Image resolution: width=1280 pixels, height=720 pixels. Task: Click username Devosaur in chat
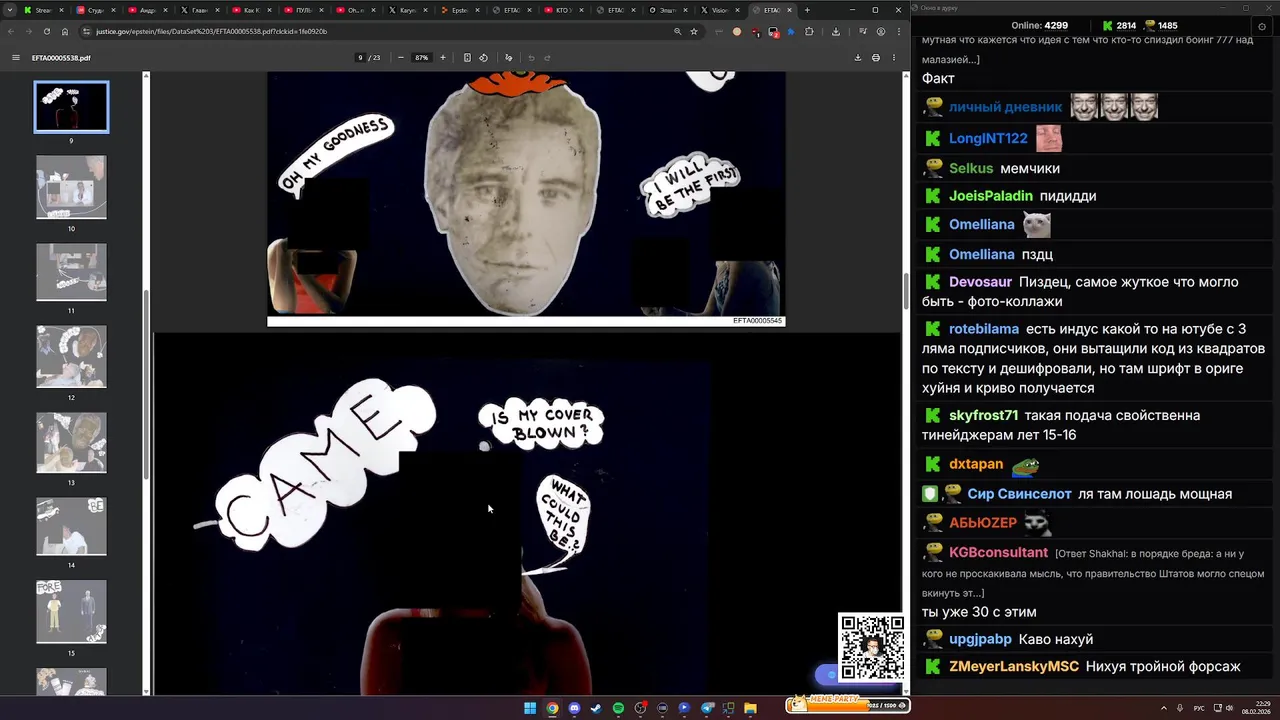[981, 282]
